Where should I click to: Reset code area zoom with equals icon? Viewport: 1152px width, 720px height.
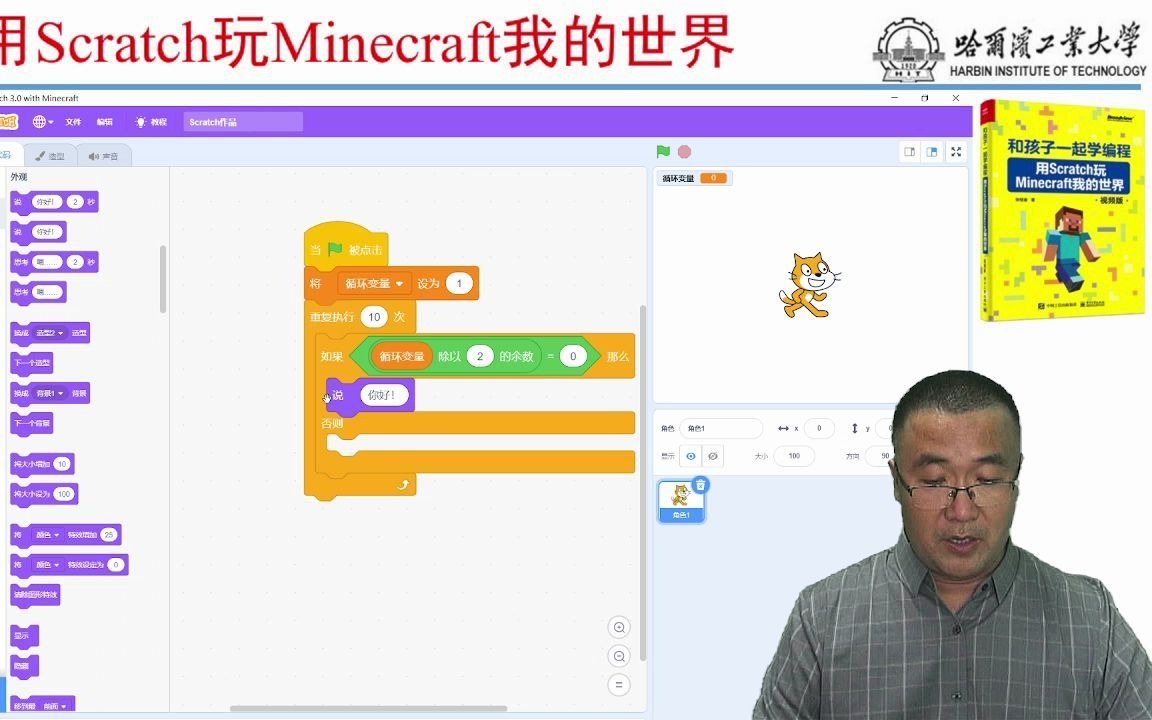coord(620,685)
